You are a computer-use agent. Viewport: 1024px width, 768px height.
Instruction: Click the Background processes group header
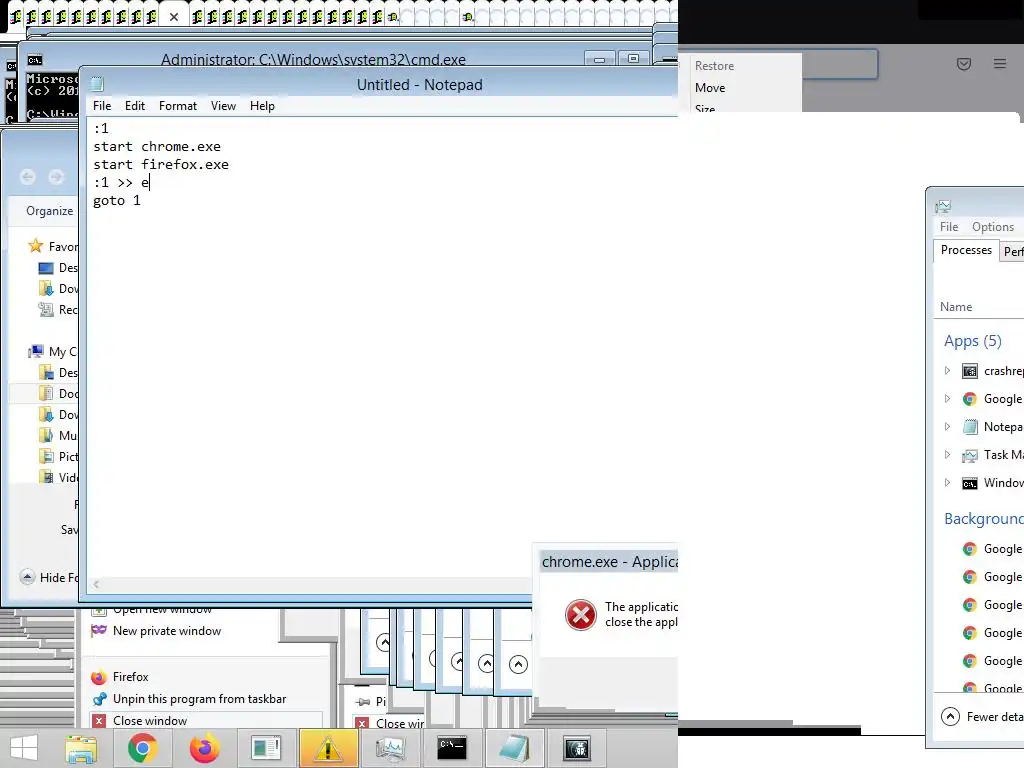click(x=984, y=519)
